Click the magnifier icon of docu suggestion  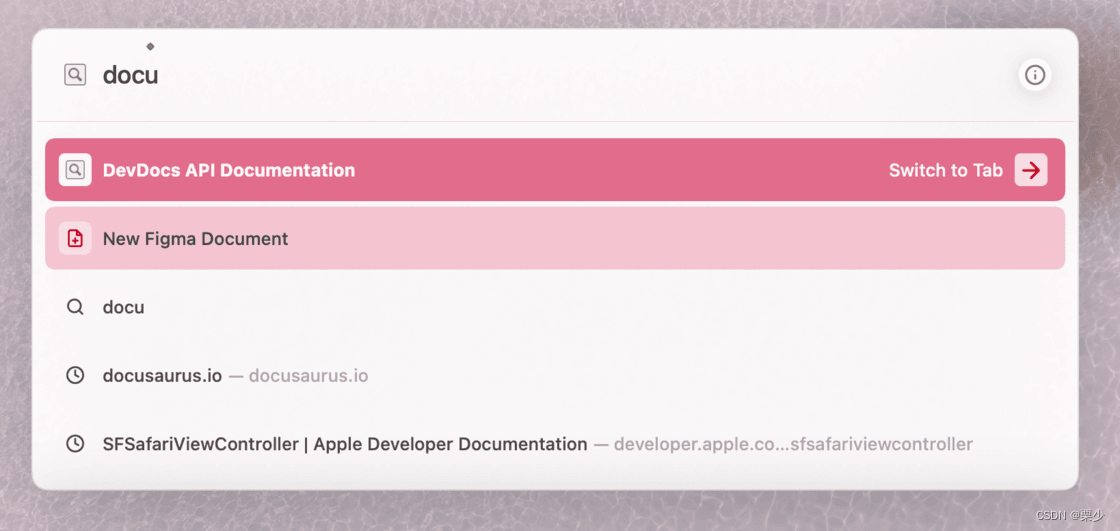click(75, 307)
